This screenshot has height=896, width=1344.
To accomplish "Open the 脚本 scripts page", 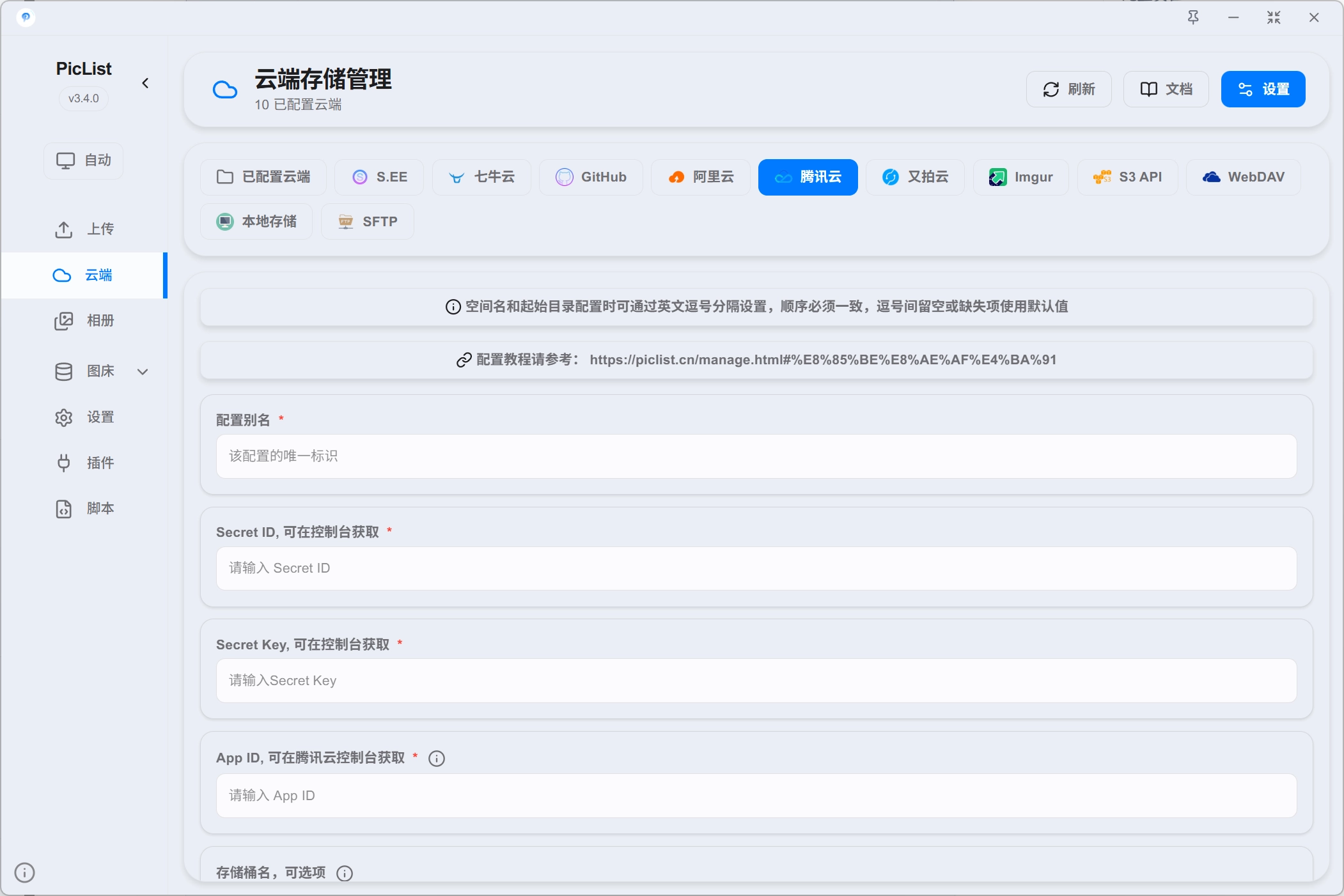I will coord(84,509).
